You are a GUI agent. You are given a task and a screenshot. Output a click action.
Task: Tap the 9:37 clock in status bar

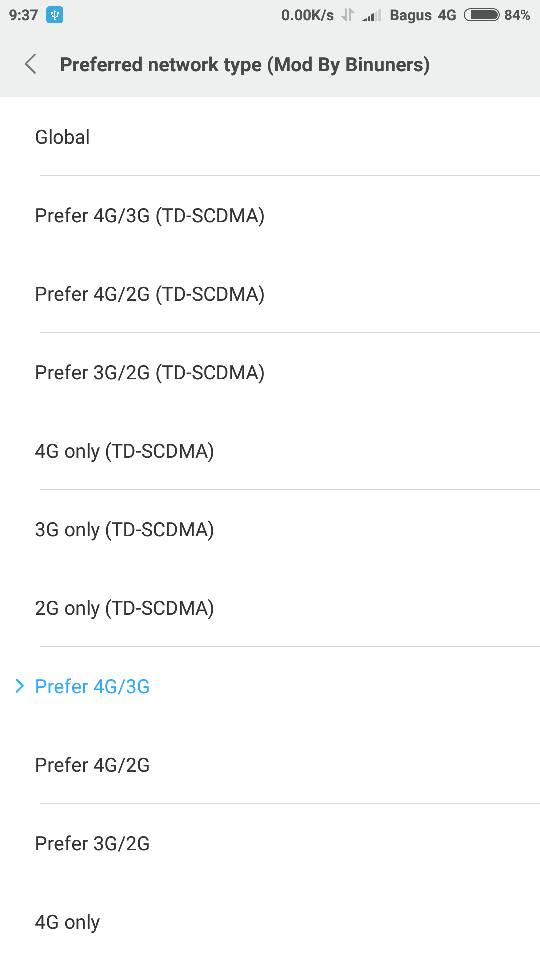coord(23,15)
